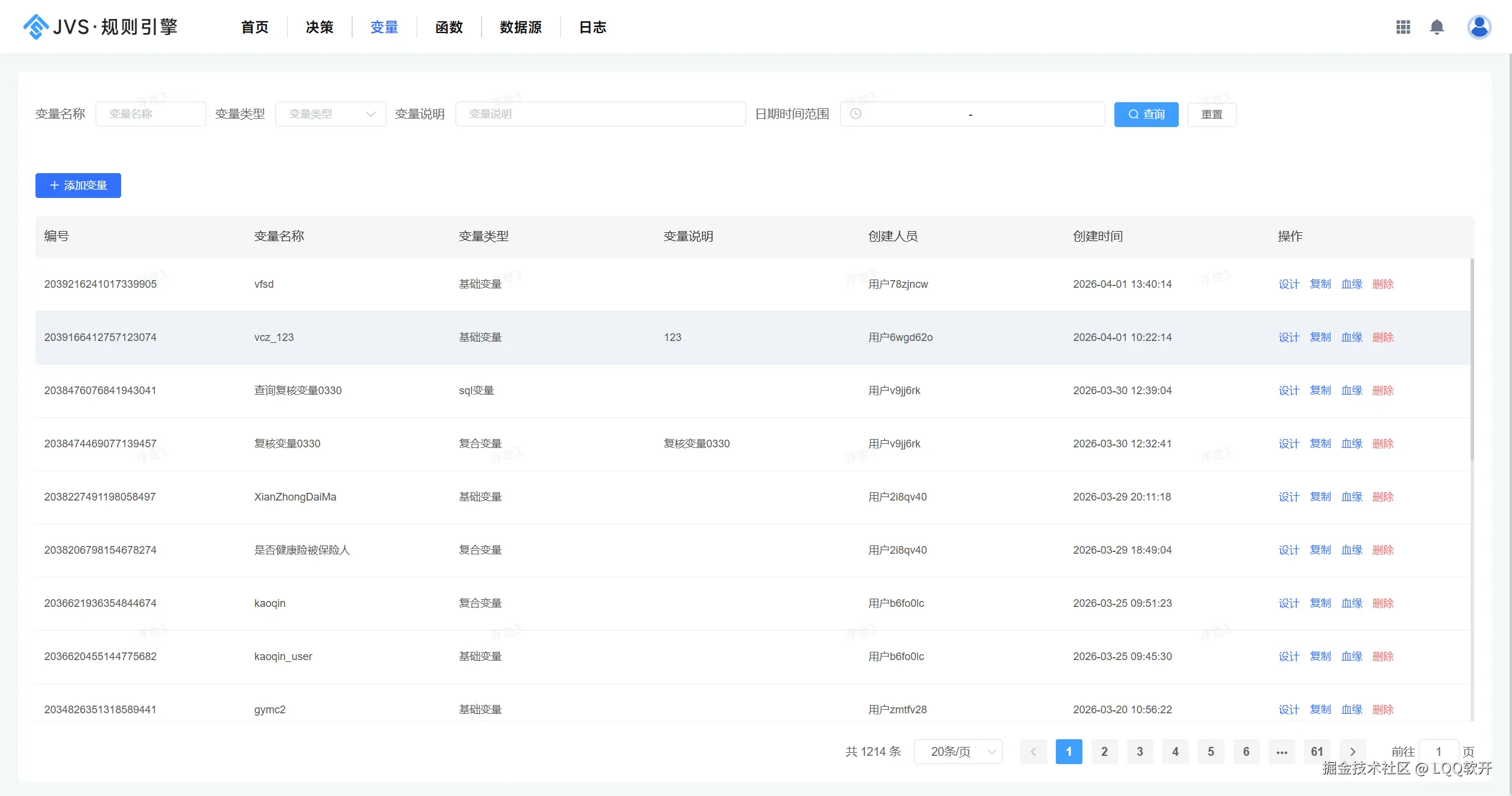Click 设计 link for variable vfsd
This screenshot has width=1512, height=796.
1289,284
